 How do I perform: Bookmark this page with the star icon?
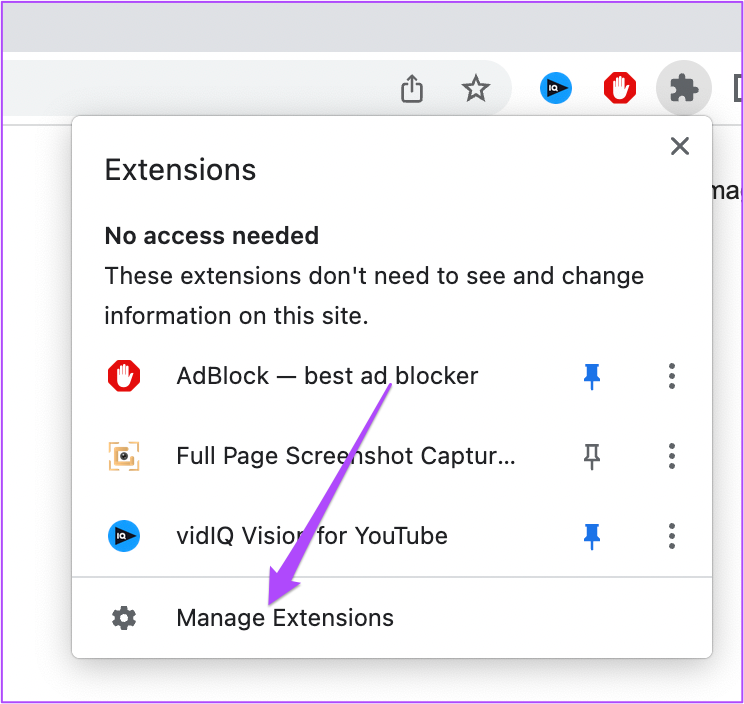pyautogui.click(x=476, y=89)
